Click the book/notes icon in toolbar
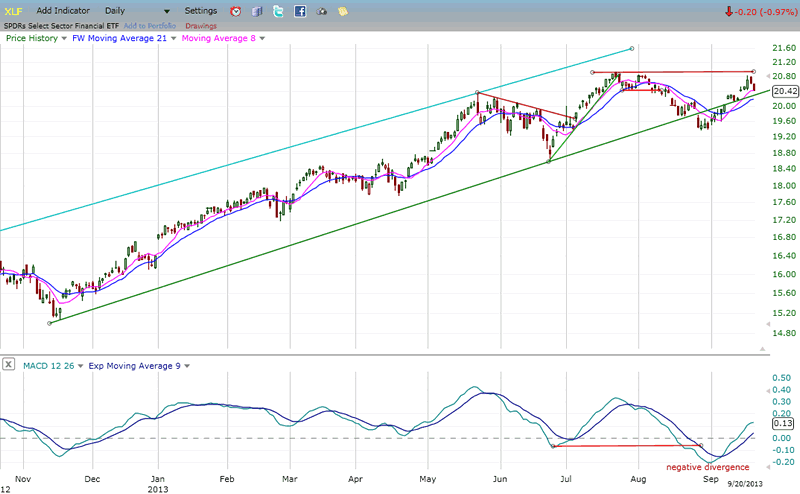Viewport: 800px width, 494px height. click(257, 11)
